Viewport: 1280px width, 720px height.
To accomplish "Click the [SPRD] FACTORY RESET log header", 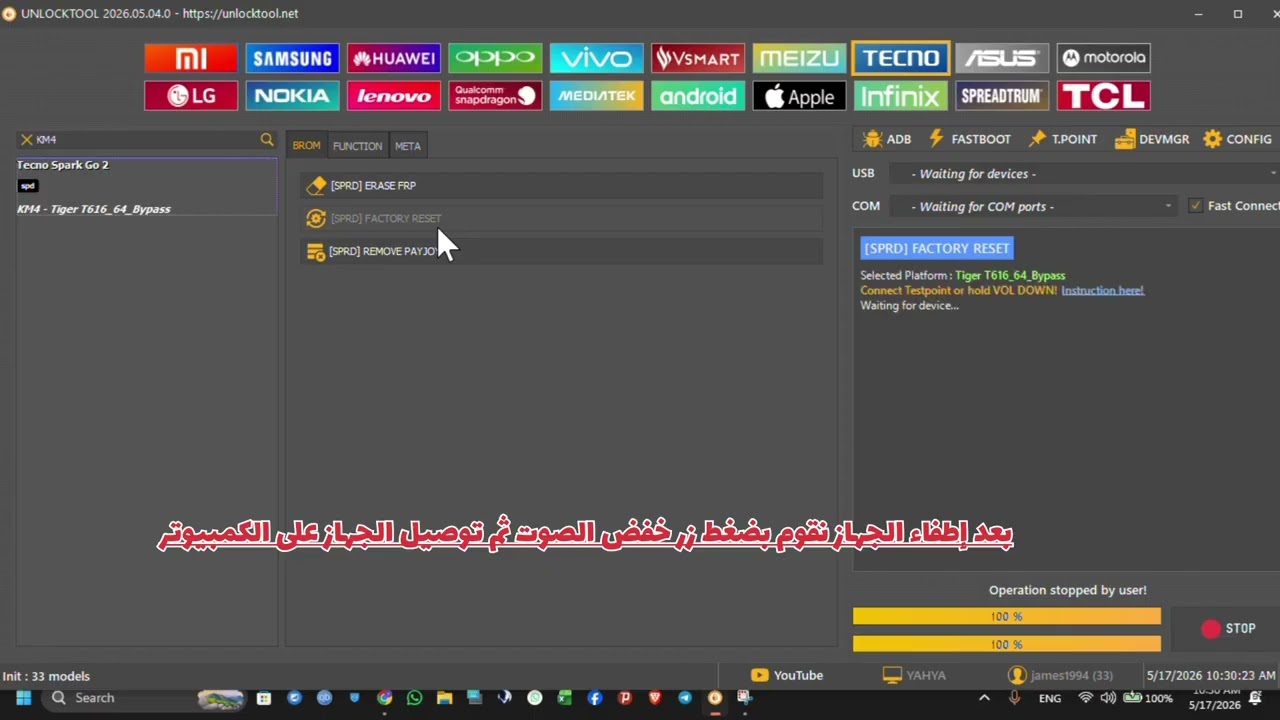I will (937, 248).
